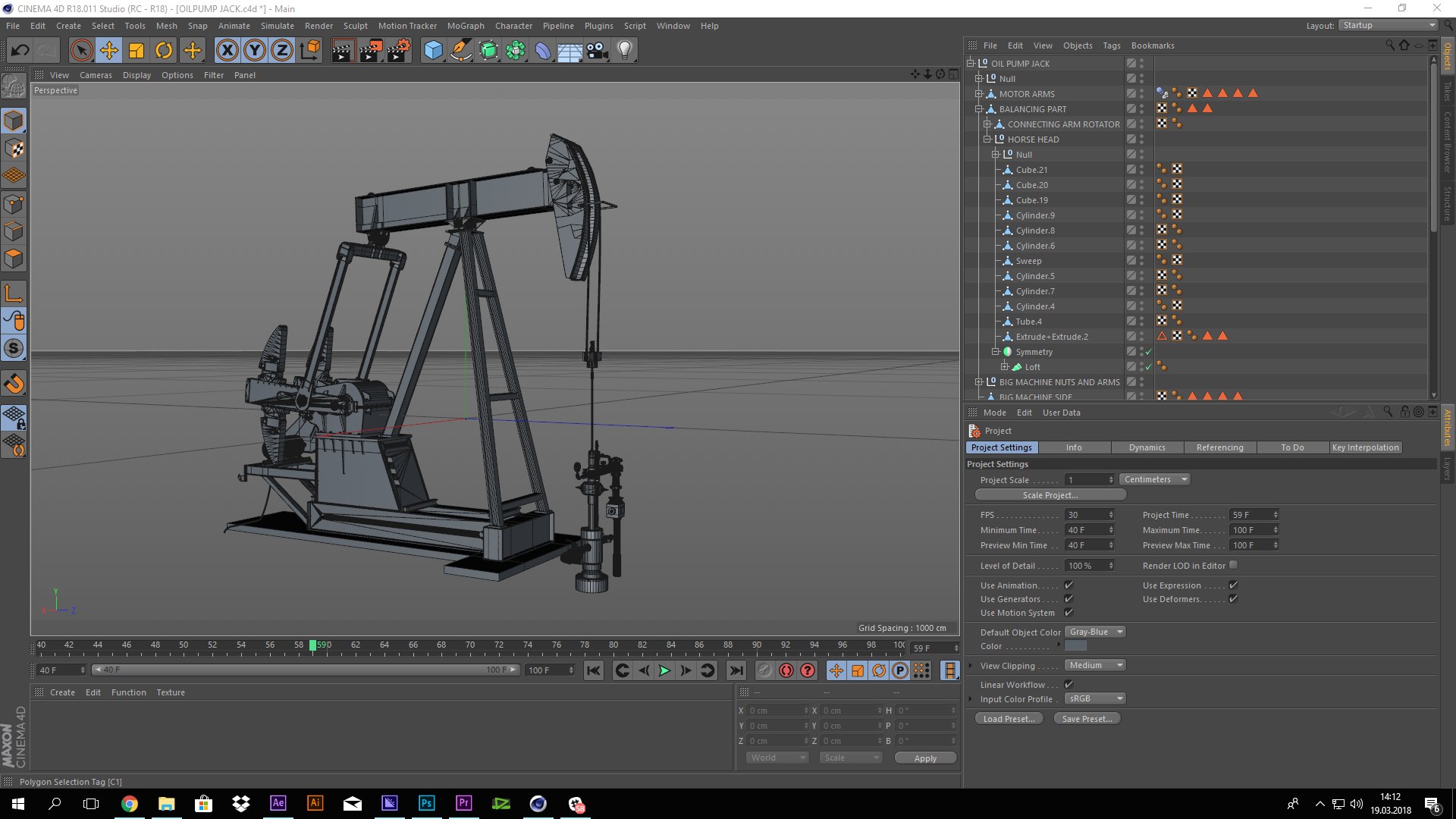
Task: Add a Light object
Action: tap(625, 51)
